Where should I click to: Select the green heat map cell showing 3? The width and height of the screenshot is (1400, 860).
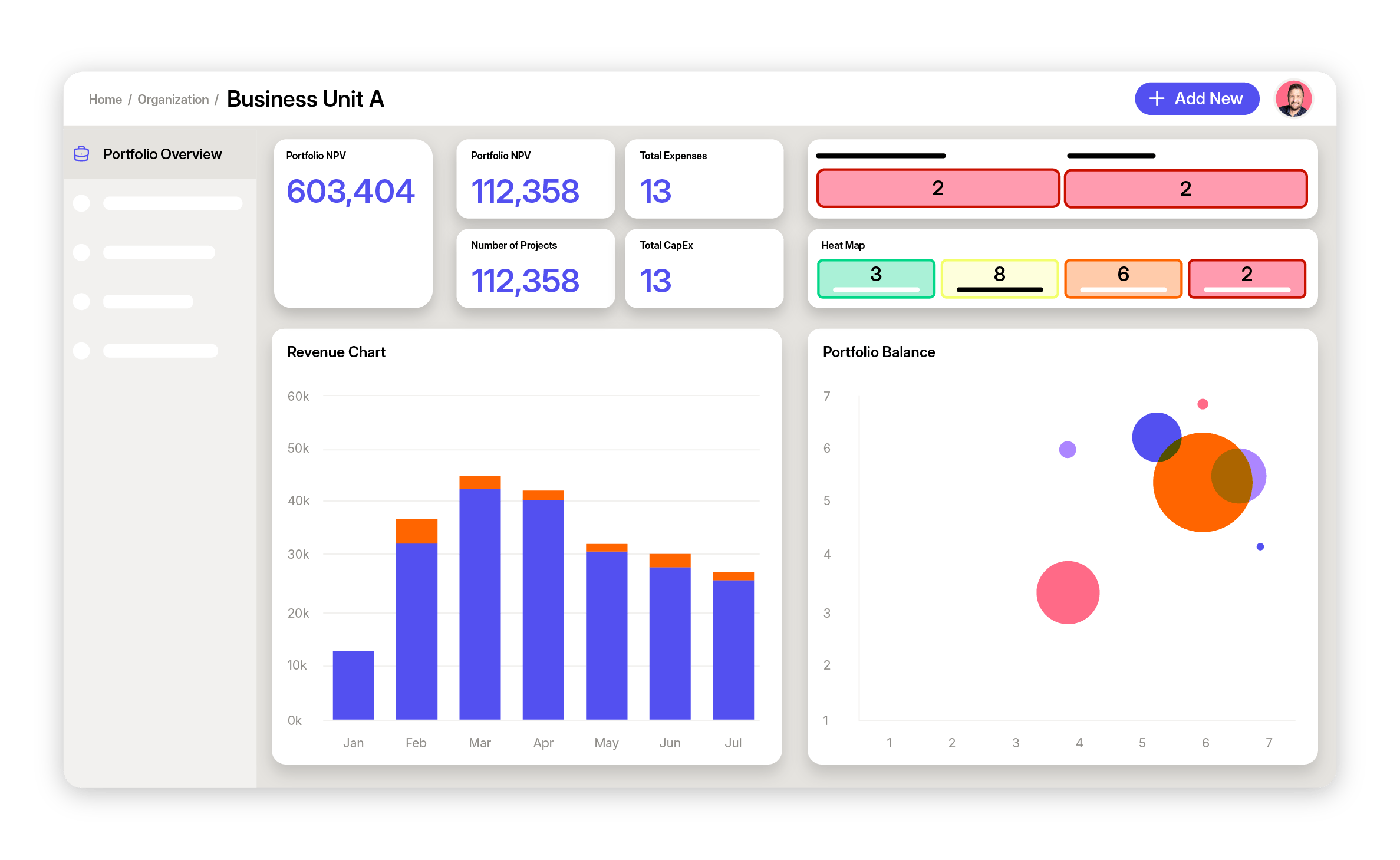pos(875,278)
